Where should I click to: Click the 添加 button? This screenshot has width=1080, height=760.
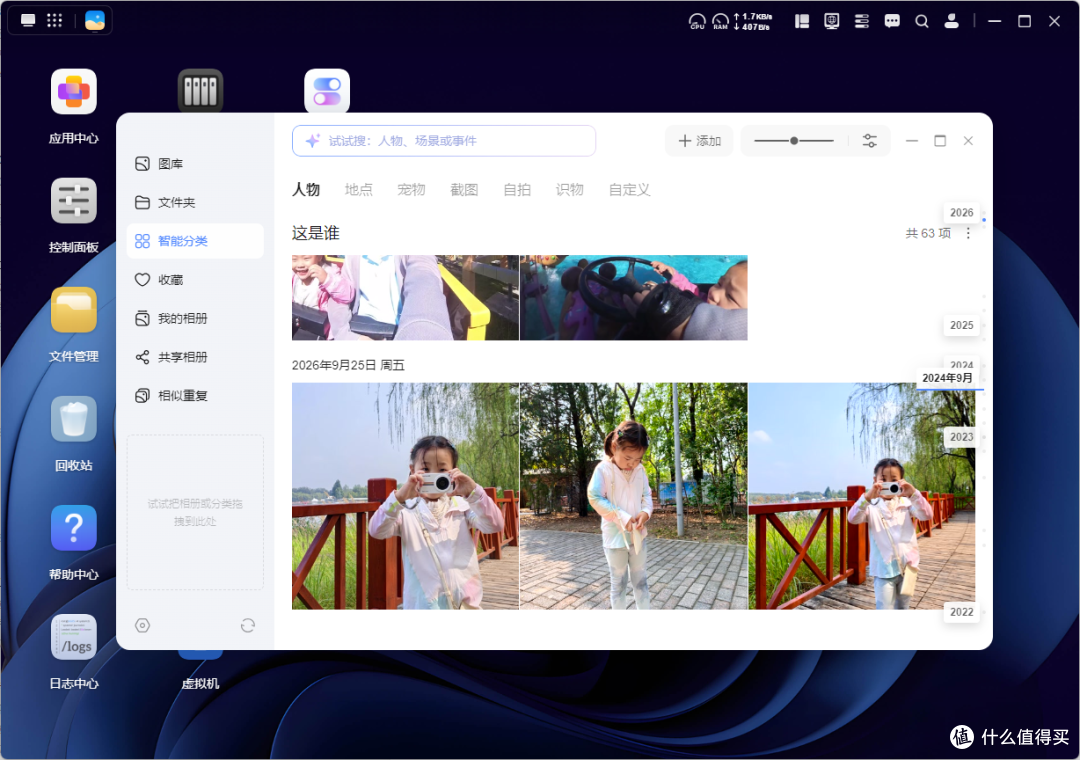tap(699, 141)
